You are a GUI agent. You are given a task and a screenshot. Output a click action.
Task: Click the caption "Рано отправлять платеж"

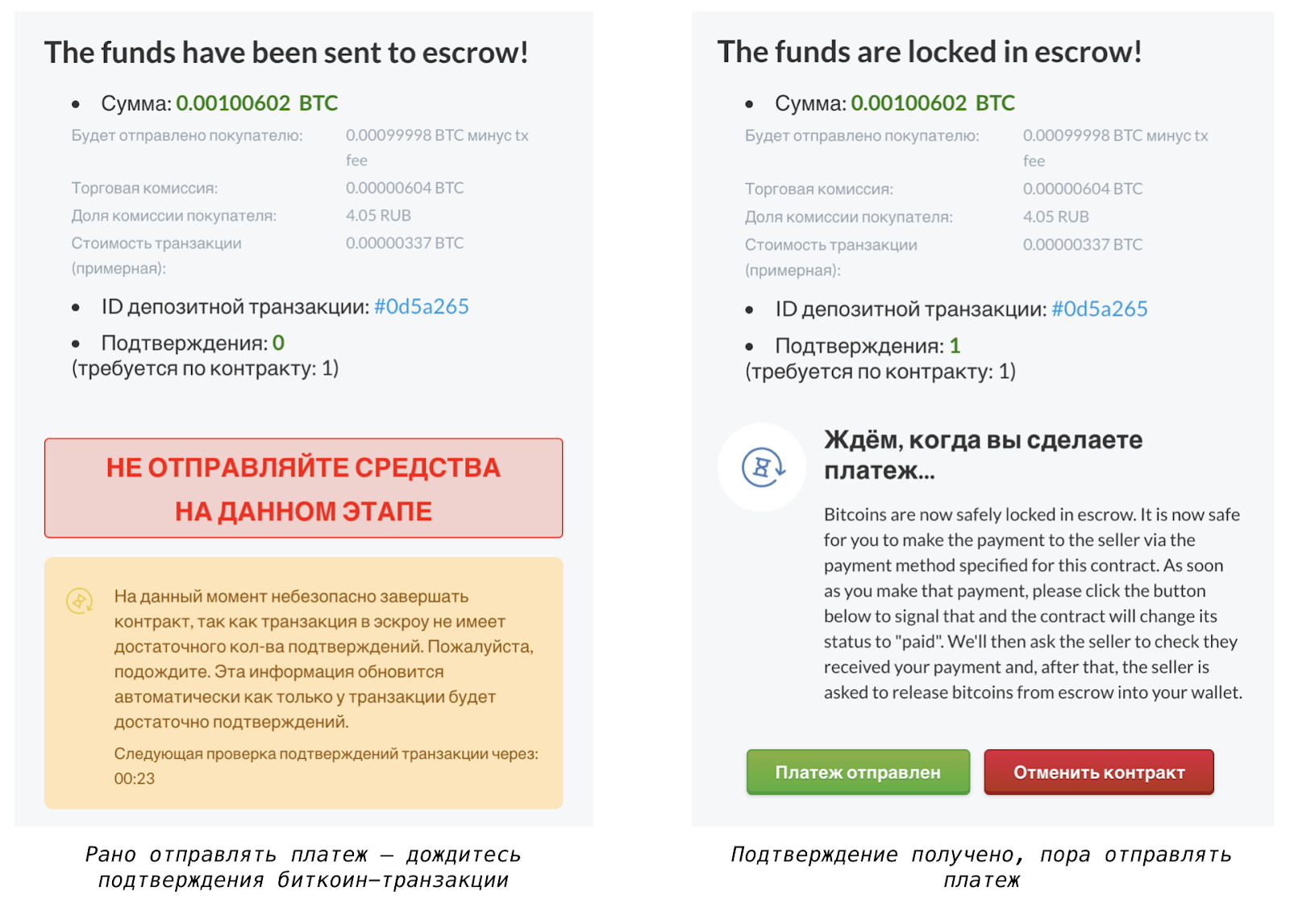point(303,867)
